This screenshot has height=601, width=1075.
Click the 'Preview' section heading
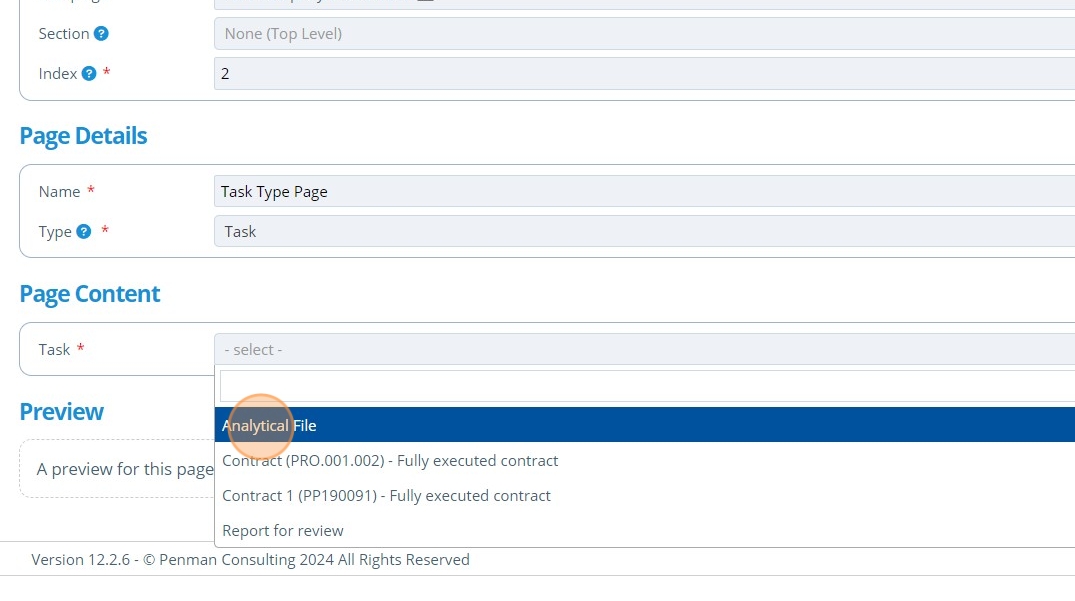(x=62, y=412)
